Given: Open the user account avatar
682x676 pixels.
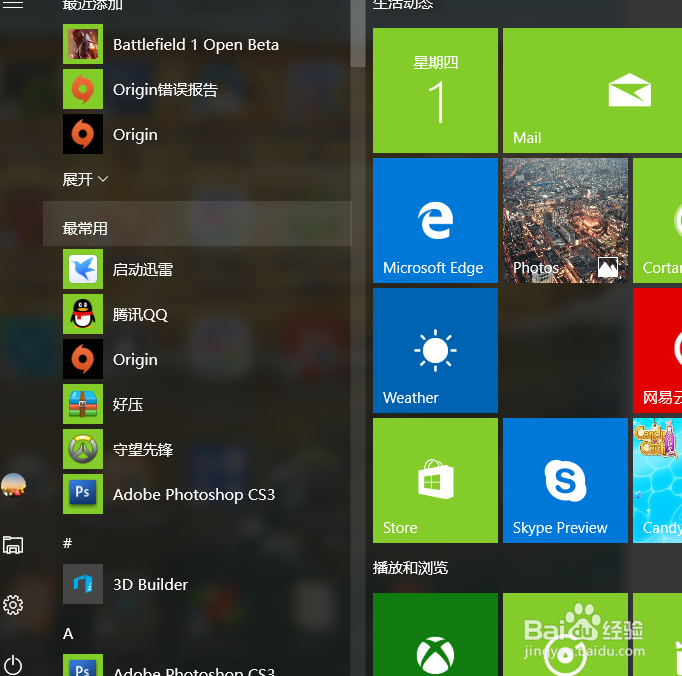Looking at the screenshot, I should click(13, 485).
